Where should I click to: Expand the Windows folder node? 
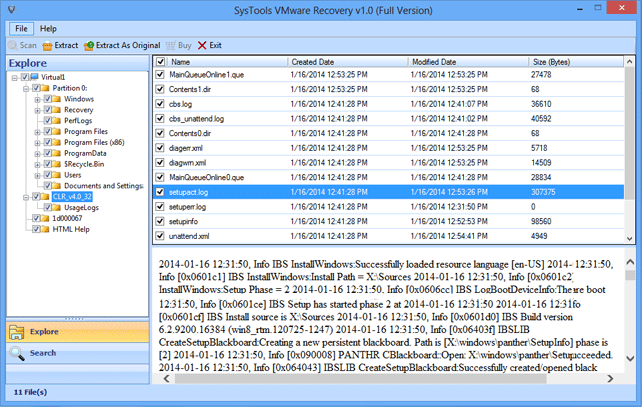point(37,99)
